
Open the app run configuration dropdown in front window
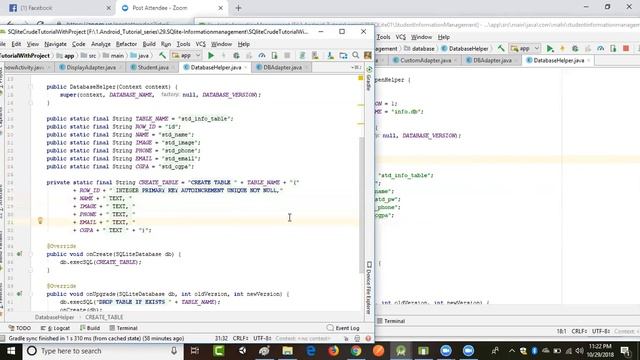[186, 56]
